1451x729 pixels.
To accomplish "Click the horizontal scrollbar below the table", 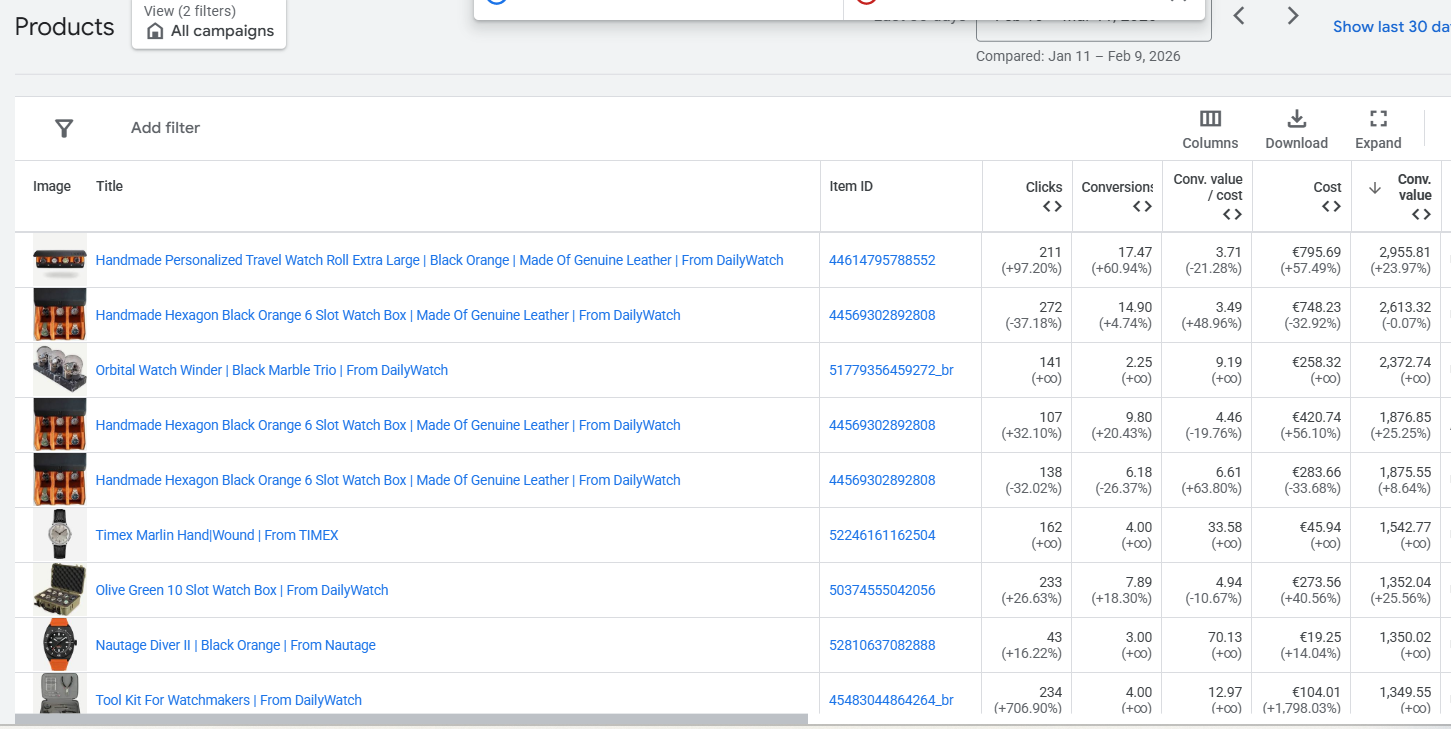I will click(x=411, y=719).
